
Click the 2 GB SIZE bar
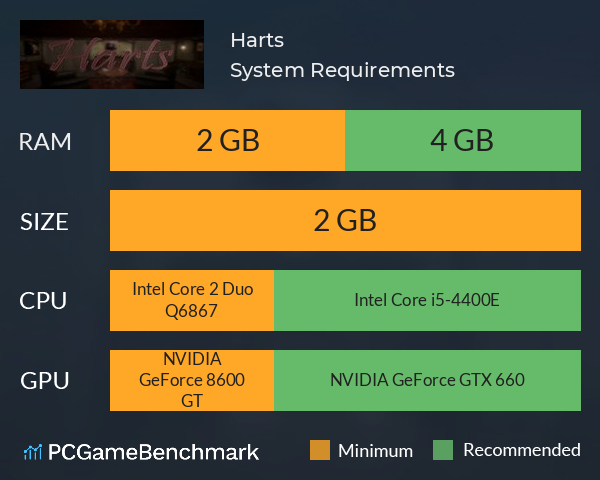[345, 220]
